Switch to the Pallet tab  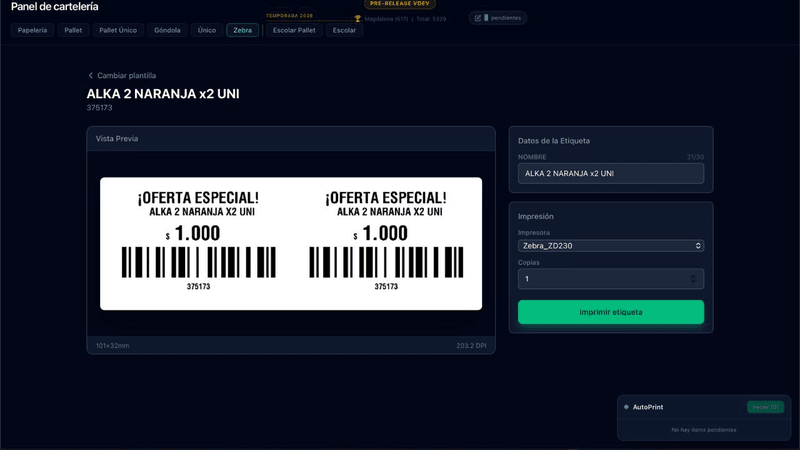(73, 30)
